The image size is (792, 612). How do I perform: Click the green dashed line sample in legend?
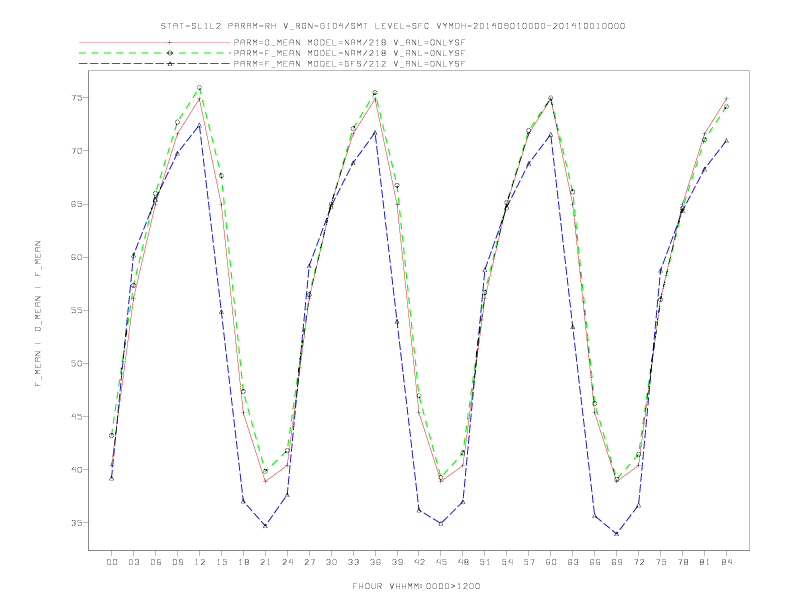pos(155,53)
